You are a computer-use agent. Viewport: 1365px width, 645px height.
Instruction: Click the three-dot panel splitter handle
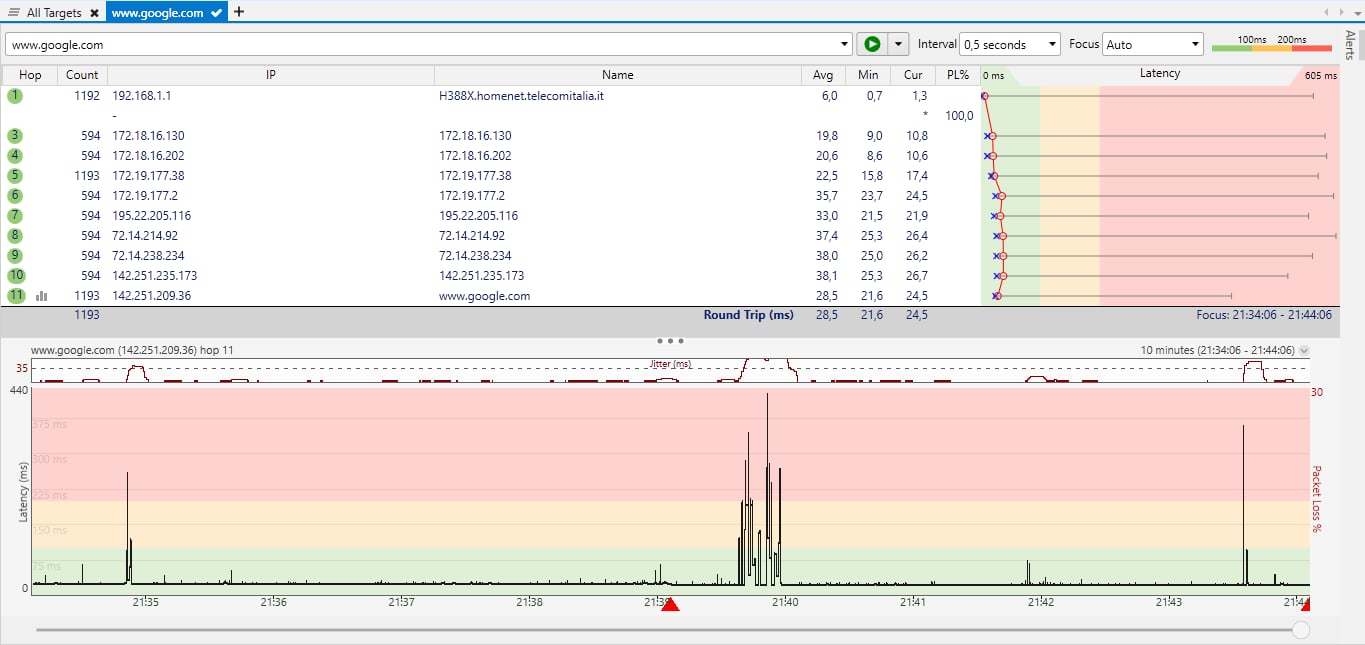(x=670, y=341)
